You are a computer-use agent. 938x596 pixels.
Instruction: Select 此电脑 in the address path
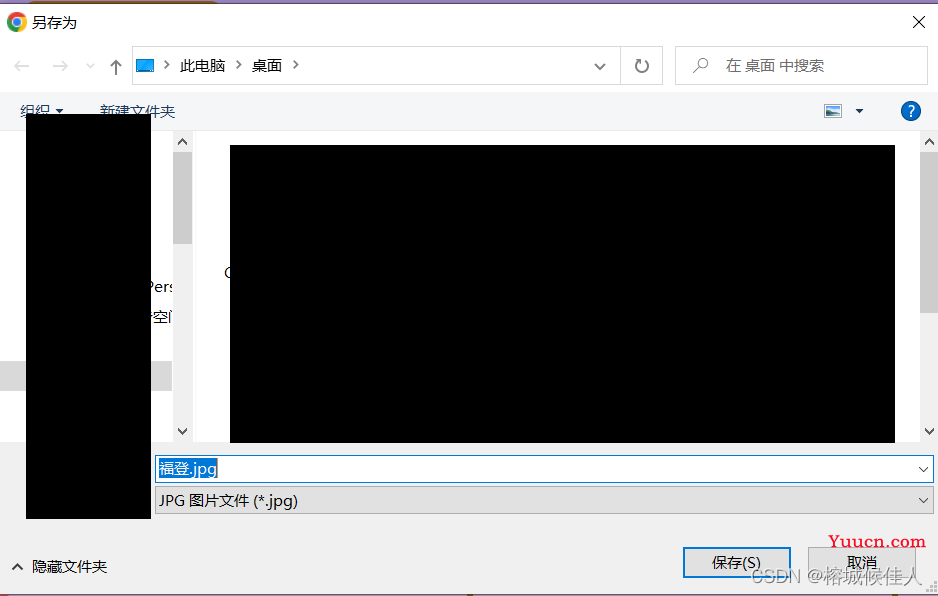coord(202,65)
